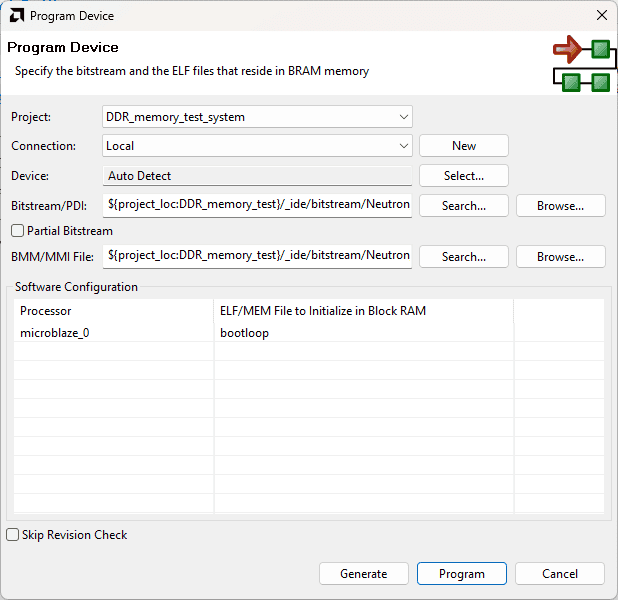Enable the Partial Bitstream checkbox

click(18, 231)
